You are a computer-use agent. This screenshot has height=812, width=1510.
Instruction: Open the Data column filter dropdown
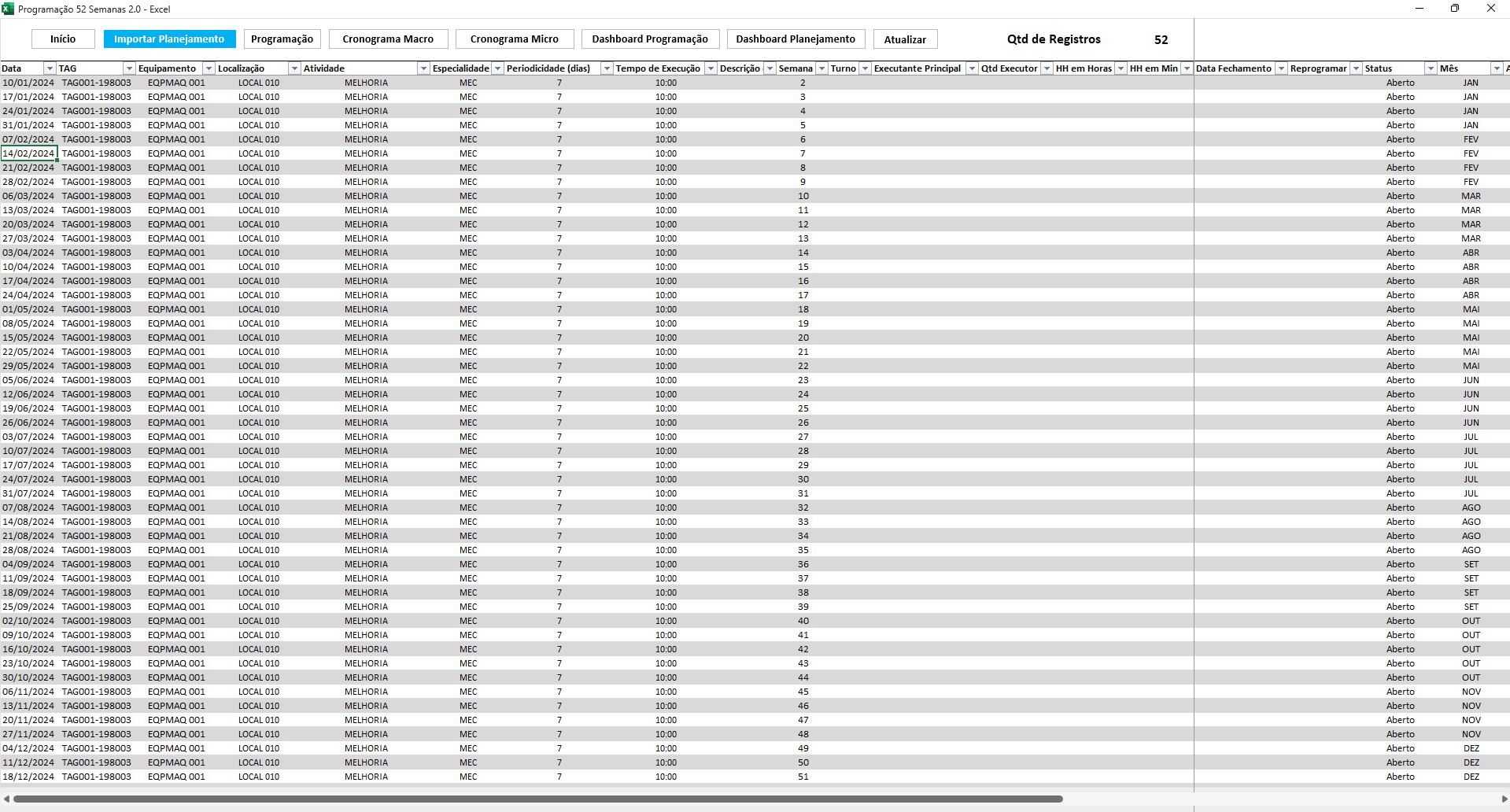coord(50,68)
